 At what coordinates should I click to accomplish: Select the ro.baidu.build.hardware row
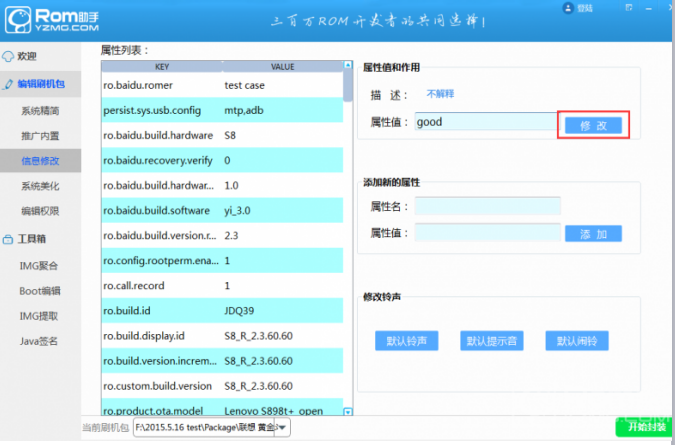222,135
